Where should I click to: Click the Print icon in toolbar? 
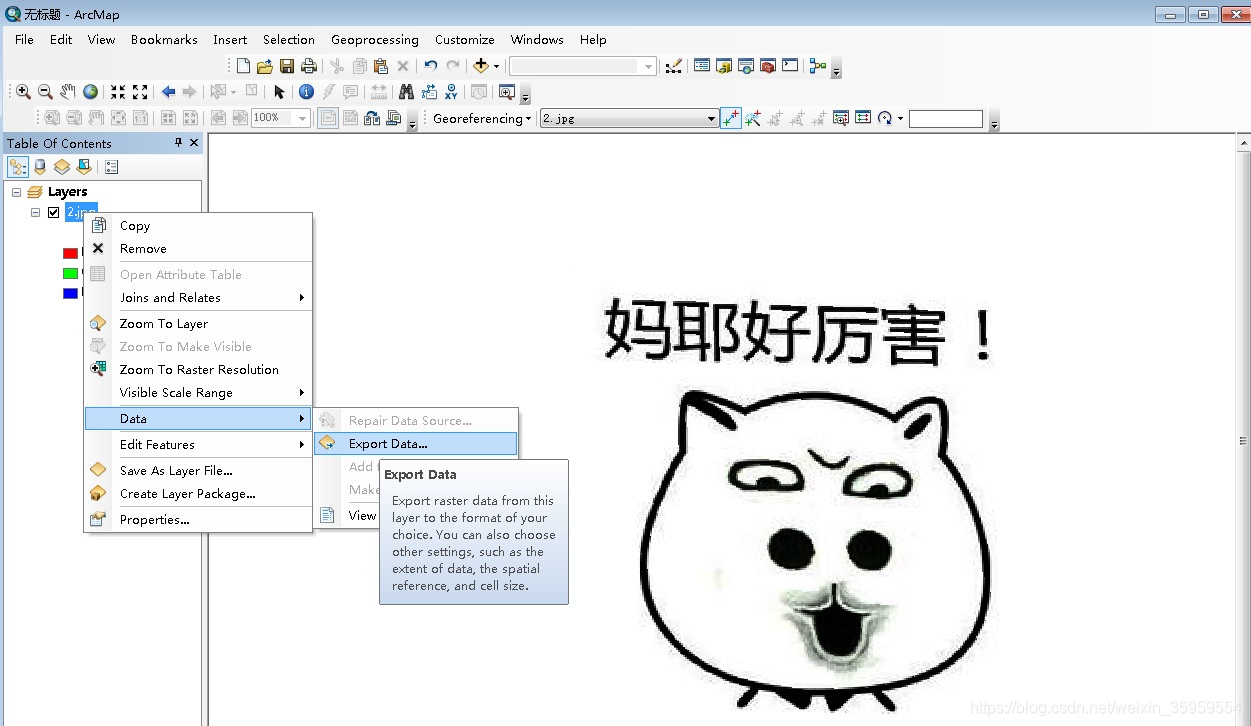309,66
